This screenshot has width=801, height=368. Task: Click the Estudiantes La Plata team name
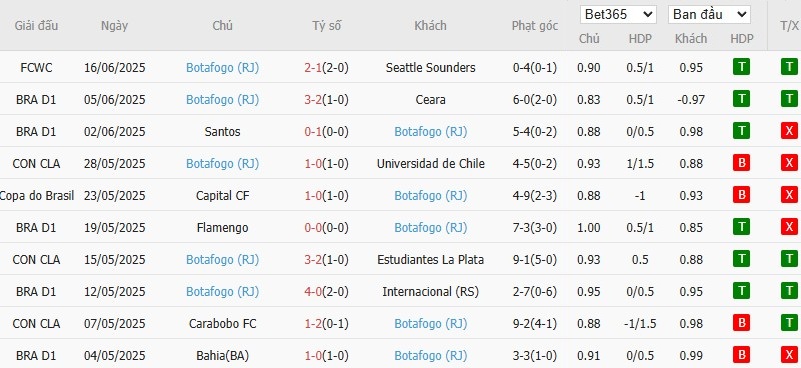[x=431, y=260]
